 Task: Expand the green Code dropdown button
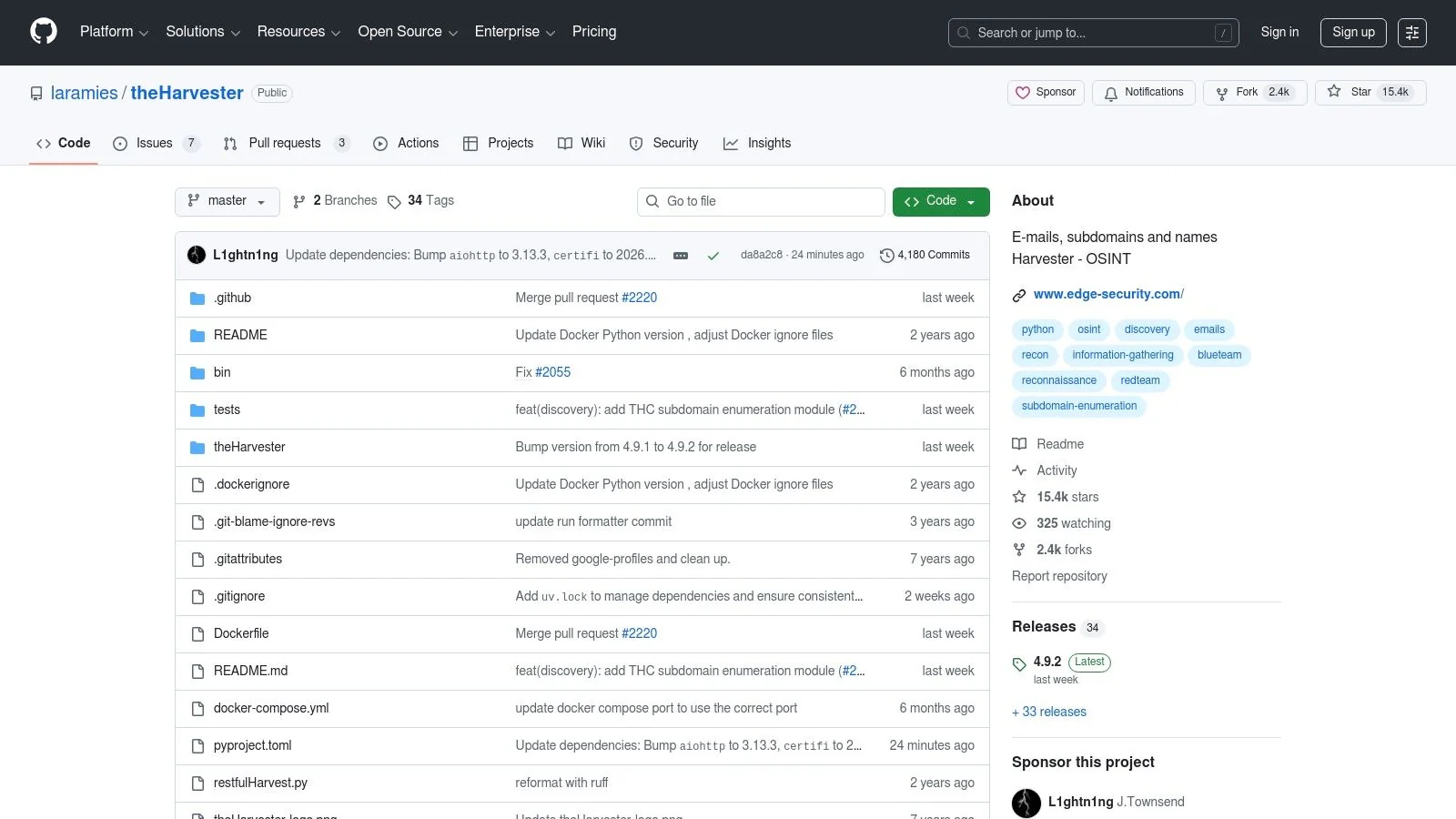[941, 201]
